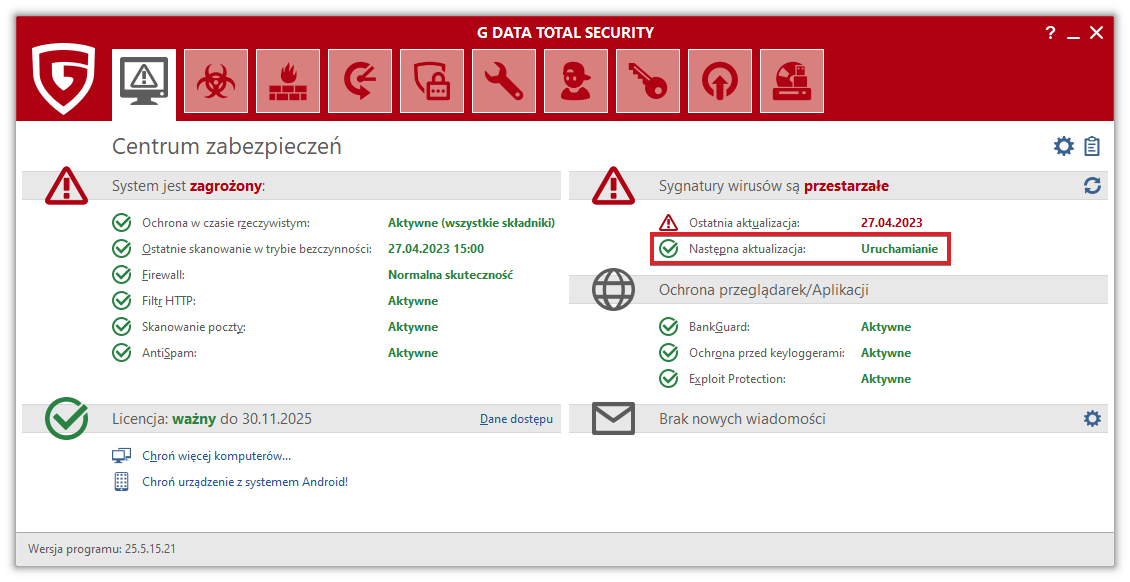Open Chroń więcej komputerów link
1130x582 pixels.
point(216,456)
